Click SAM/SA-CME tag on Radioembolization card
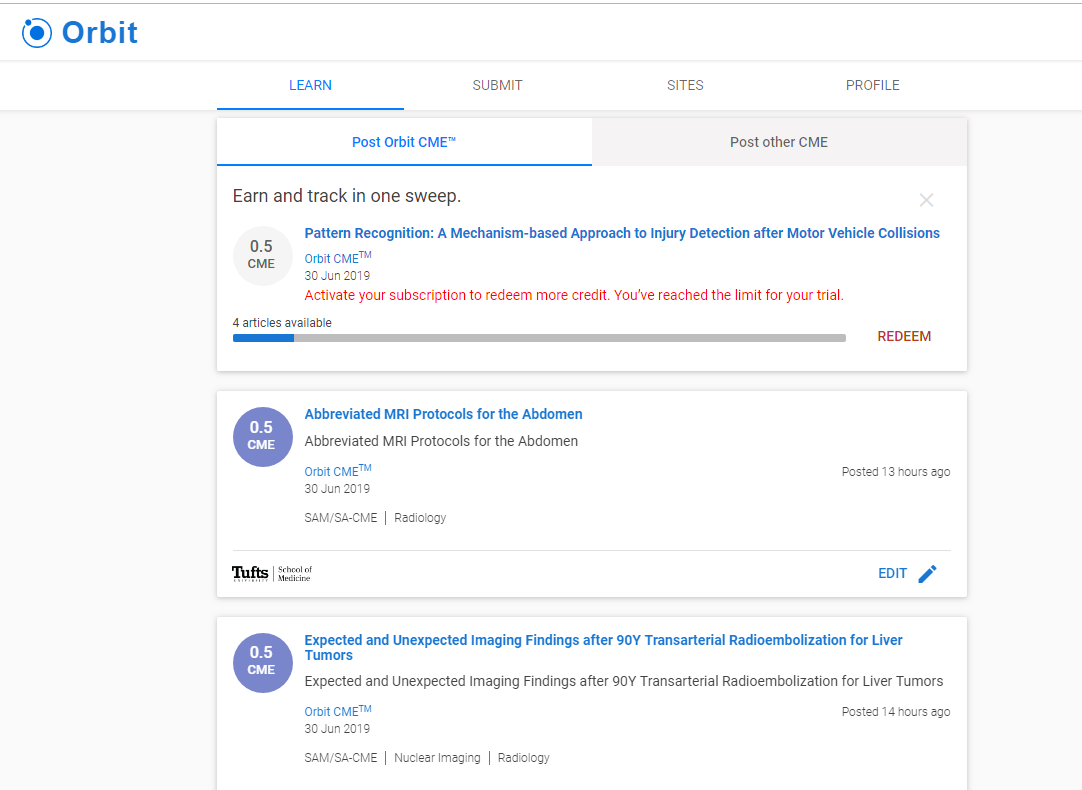Screen dimensions: 1082x790 [341, 758]
